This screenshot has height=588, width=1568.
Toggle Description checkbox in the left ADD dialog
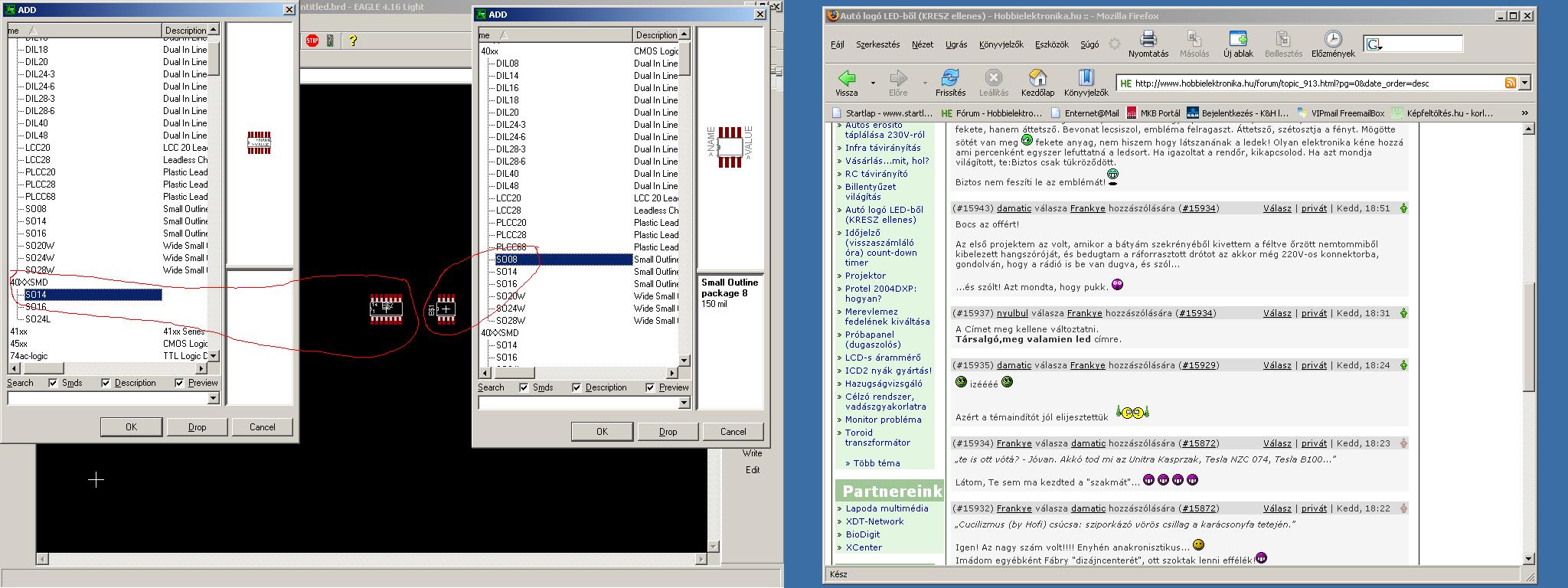(106, 383)
